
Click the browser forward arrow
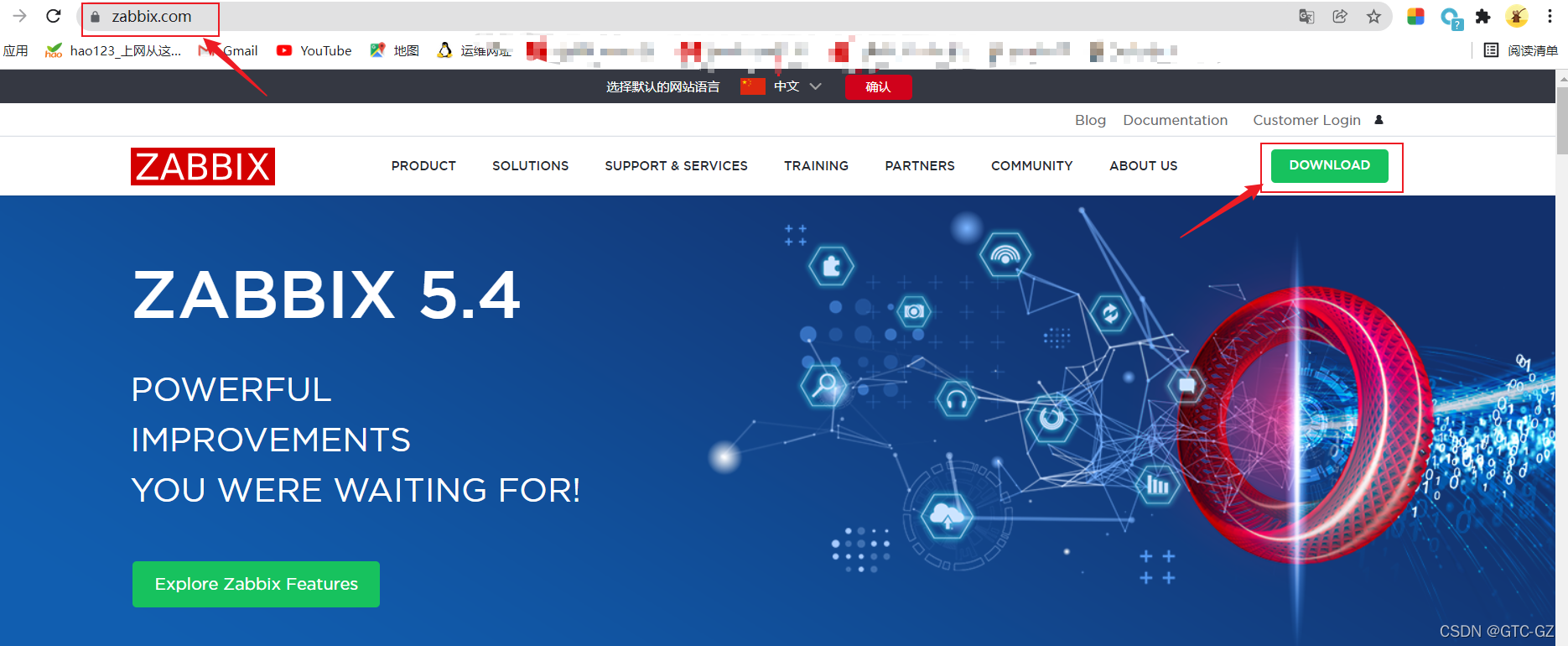point(20,16)
